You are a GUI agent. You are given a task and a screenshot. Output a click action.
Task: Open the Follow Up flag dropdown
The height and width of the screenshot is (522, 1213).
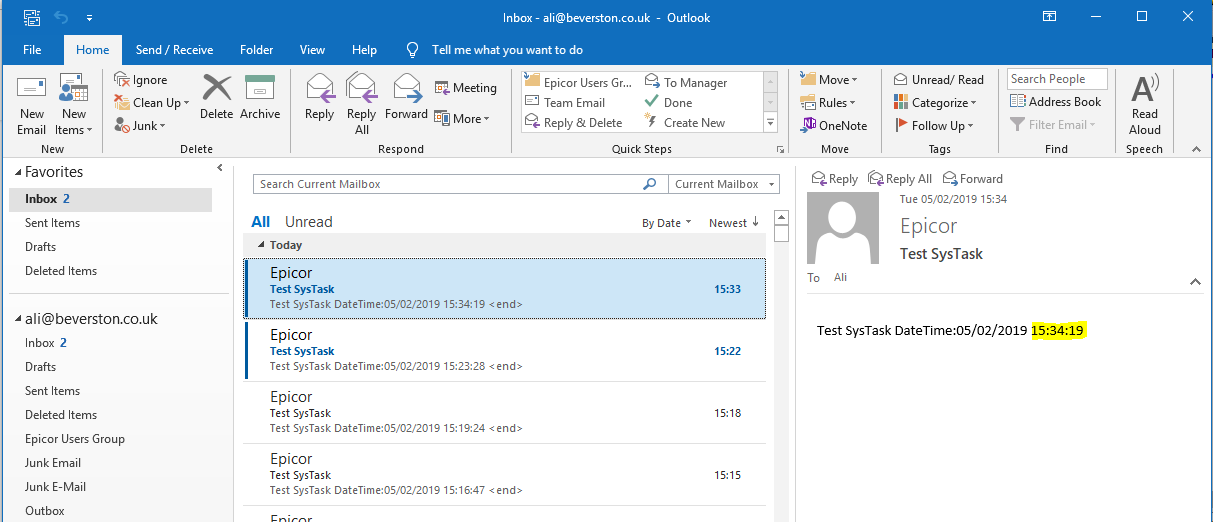click(933, 126)
